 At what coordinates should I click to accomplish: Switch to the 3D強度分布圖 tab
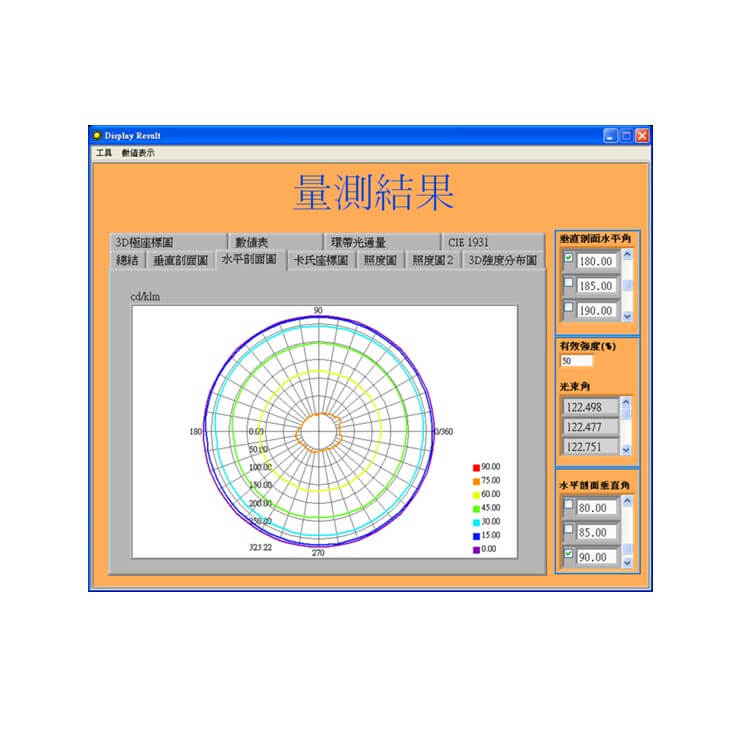tap(502, 260)
